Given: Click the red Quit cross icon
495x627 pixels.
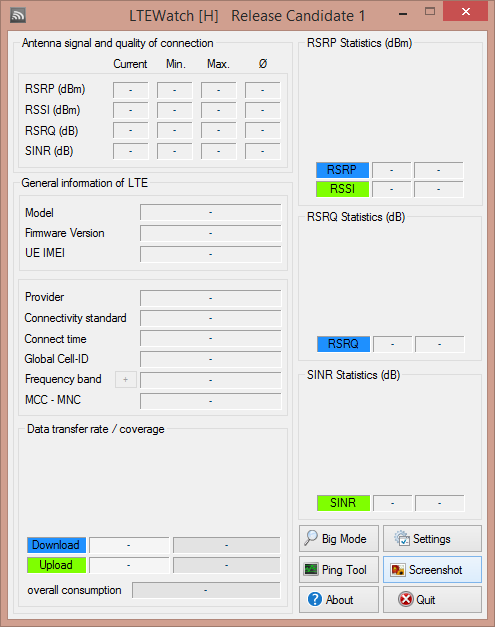Looking at the screenshot, I should pyautogui.click(x=405, y=599).
